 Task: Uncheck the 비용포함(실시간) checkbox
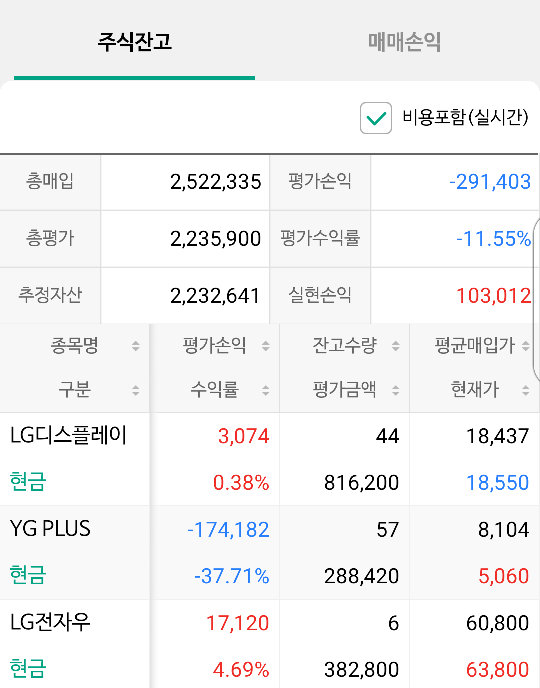click(x=376, y=118)
